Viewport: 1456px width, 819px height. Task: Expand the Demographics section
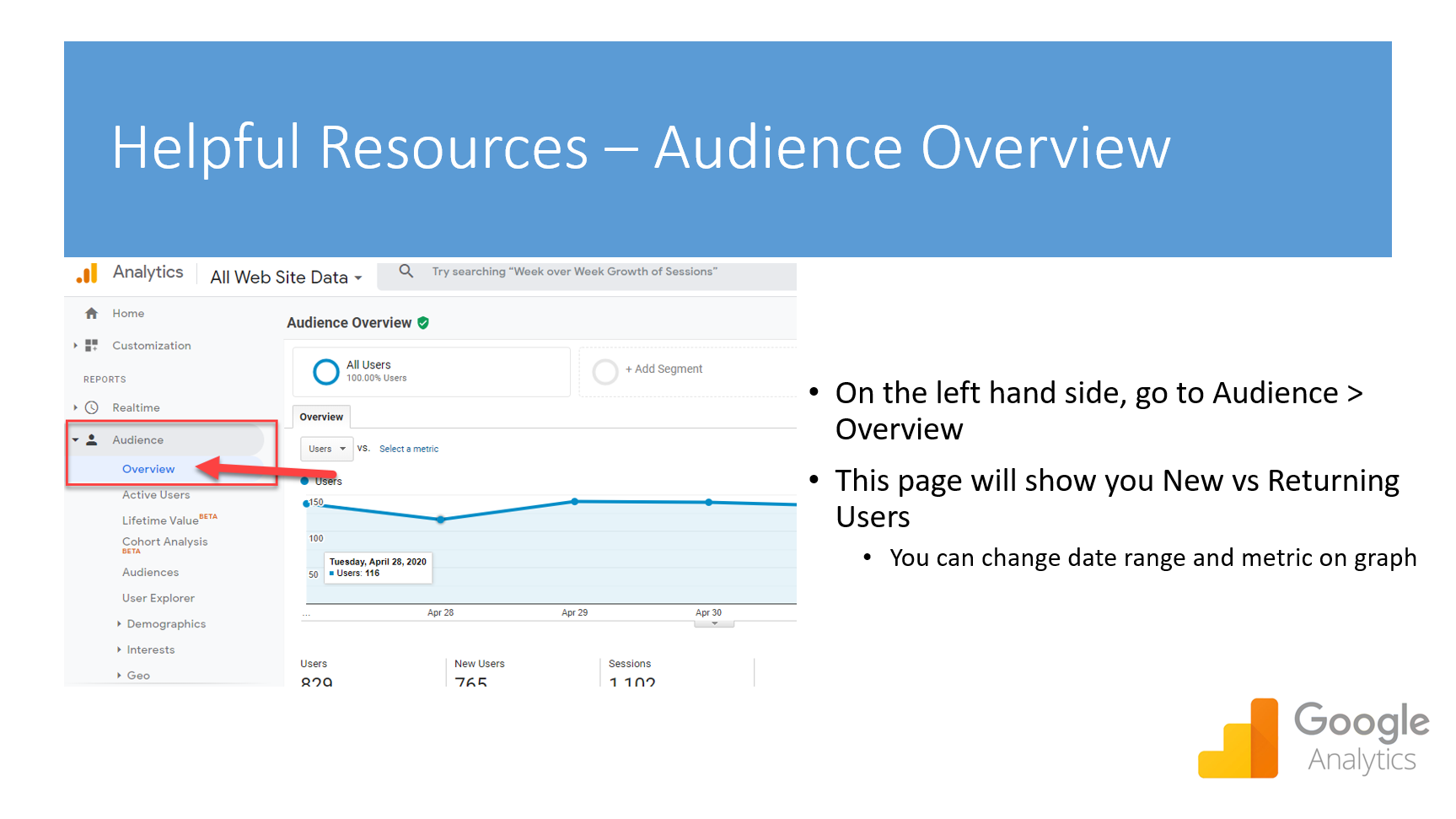[x=165, y=623]
